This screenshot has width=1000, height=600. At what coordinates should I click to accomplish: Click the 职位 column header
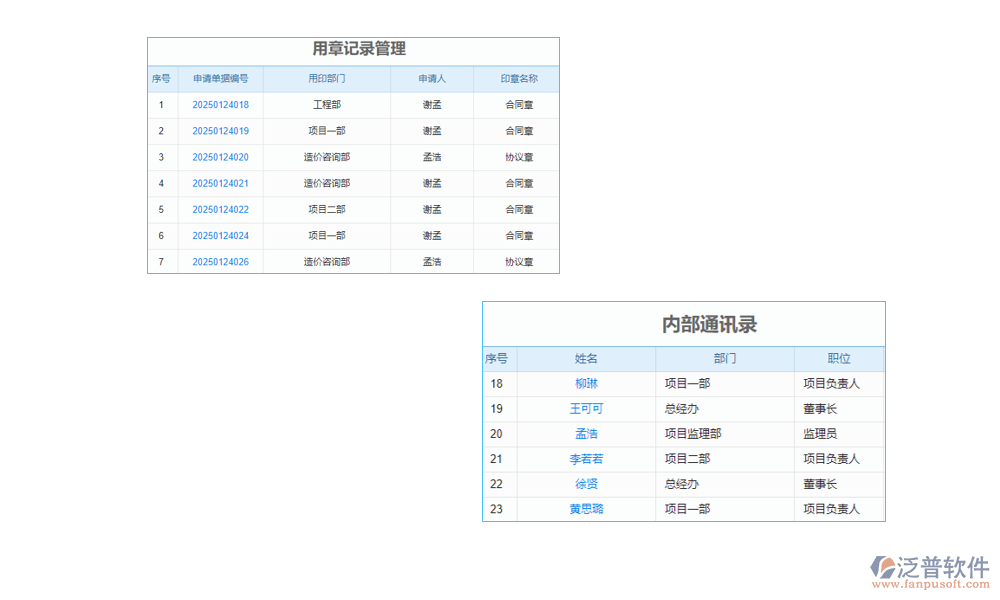839,358
